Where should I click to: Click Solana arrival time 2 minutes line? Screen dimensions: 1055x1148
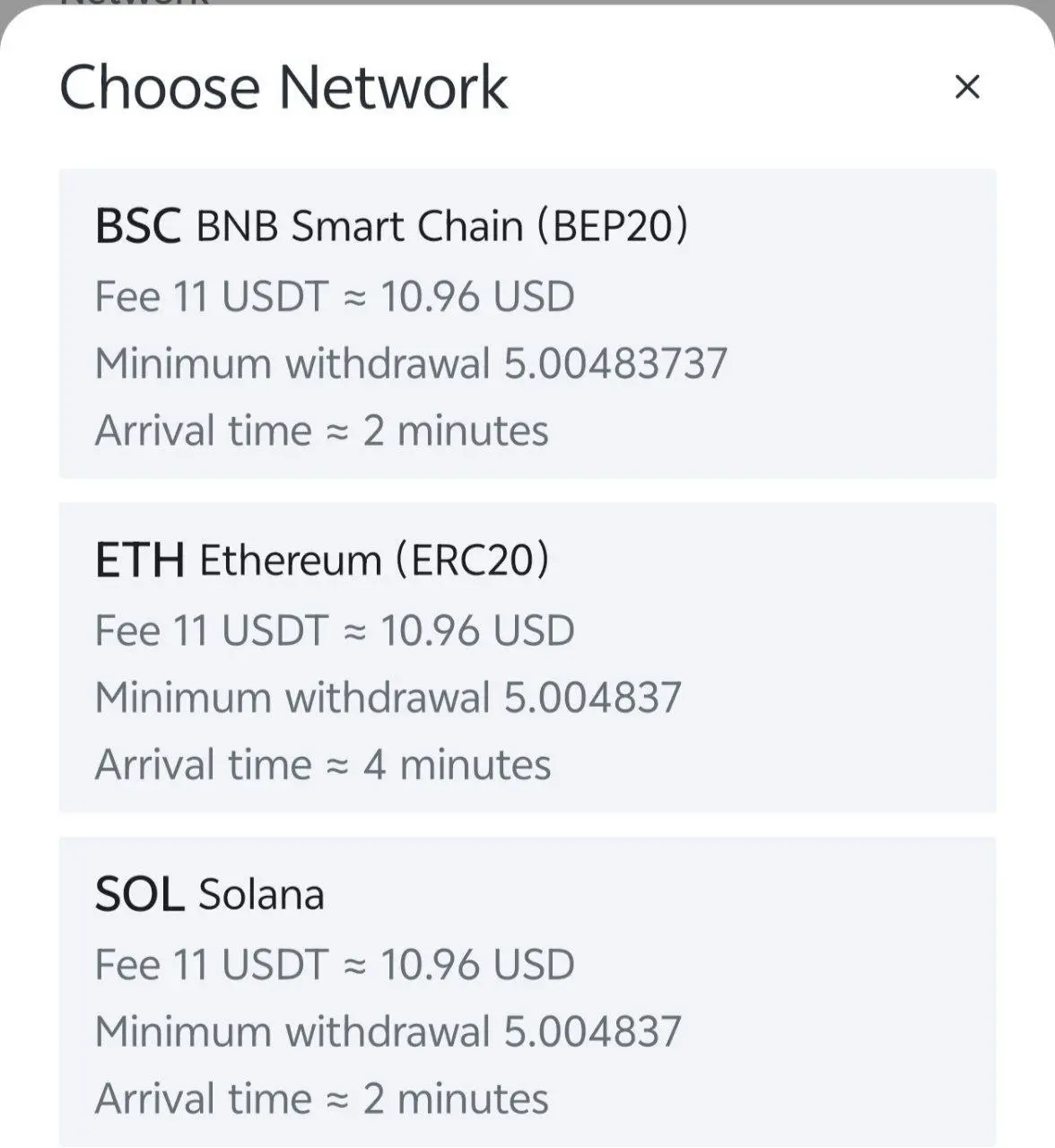[x=322, y=1099]
